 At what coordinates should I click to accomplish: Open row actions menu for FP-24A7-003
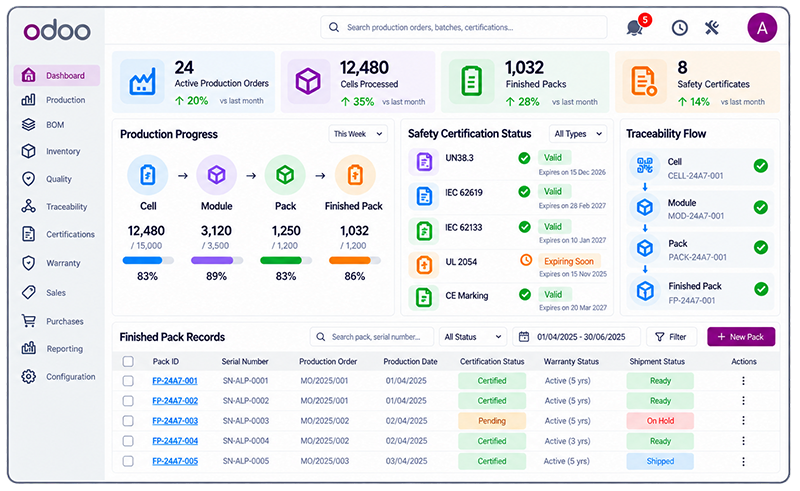pos(743,421)
